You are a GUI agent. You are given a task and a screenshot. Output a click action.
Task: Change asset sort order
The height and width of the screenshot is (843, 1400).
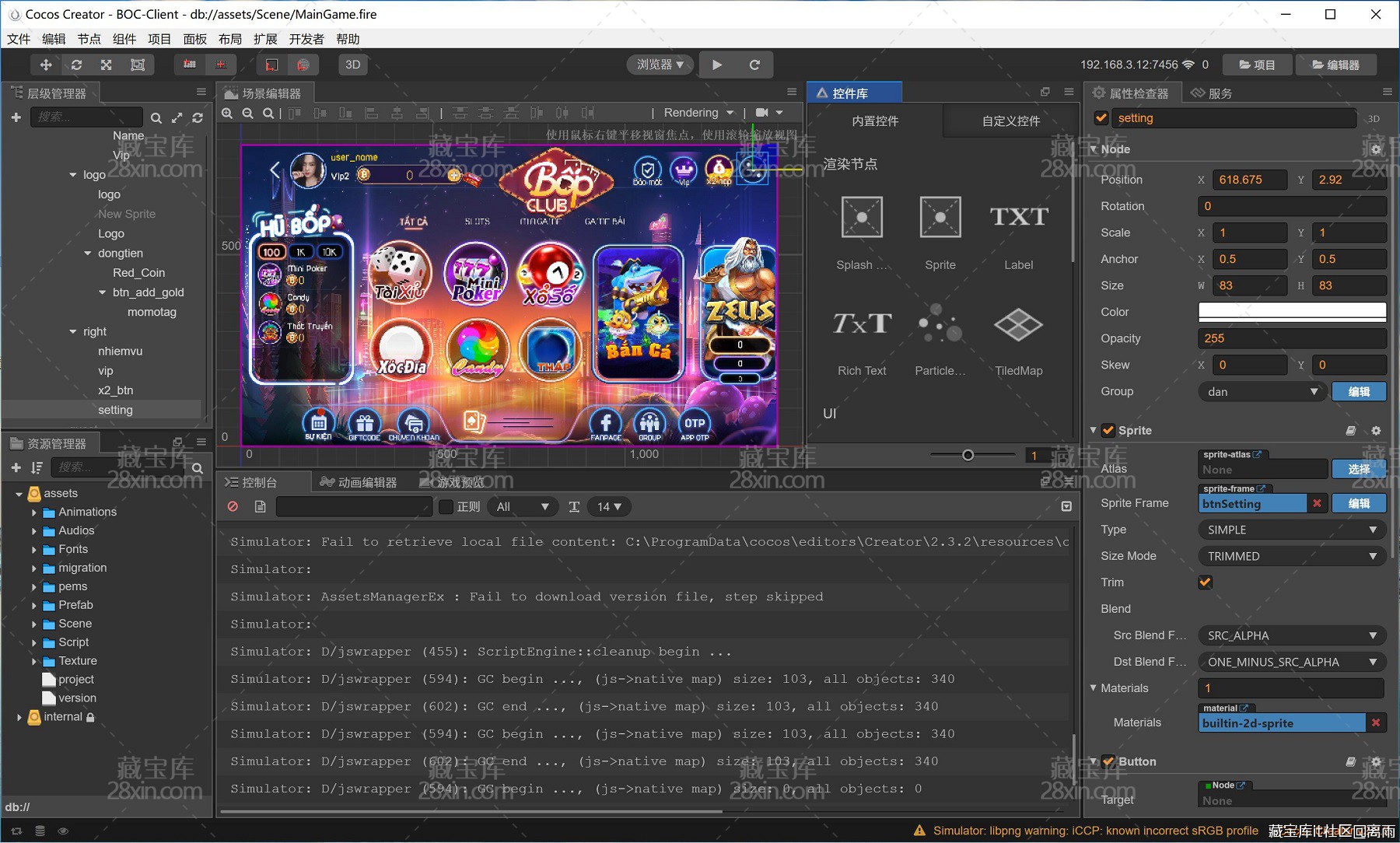(36, 467)
